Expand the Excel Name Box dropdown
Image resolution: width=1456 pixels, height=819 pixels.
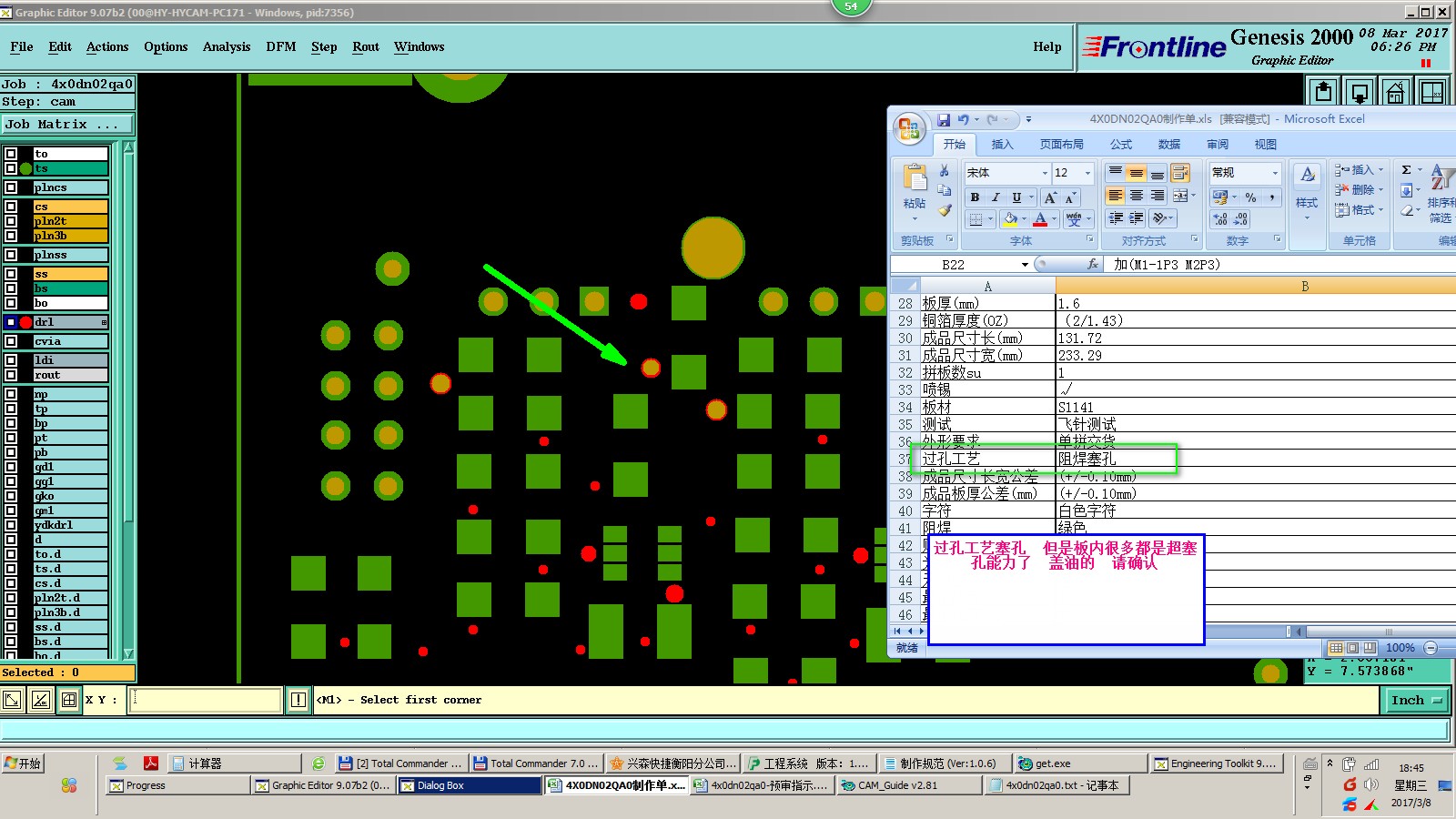(1025, 265)
